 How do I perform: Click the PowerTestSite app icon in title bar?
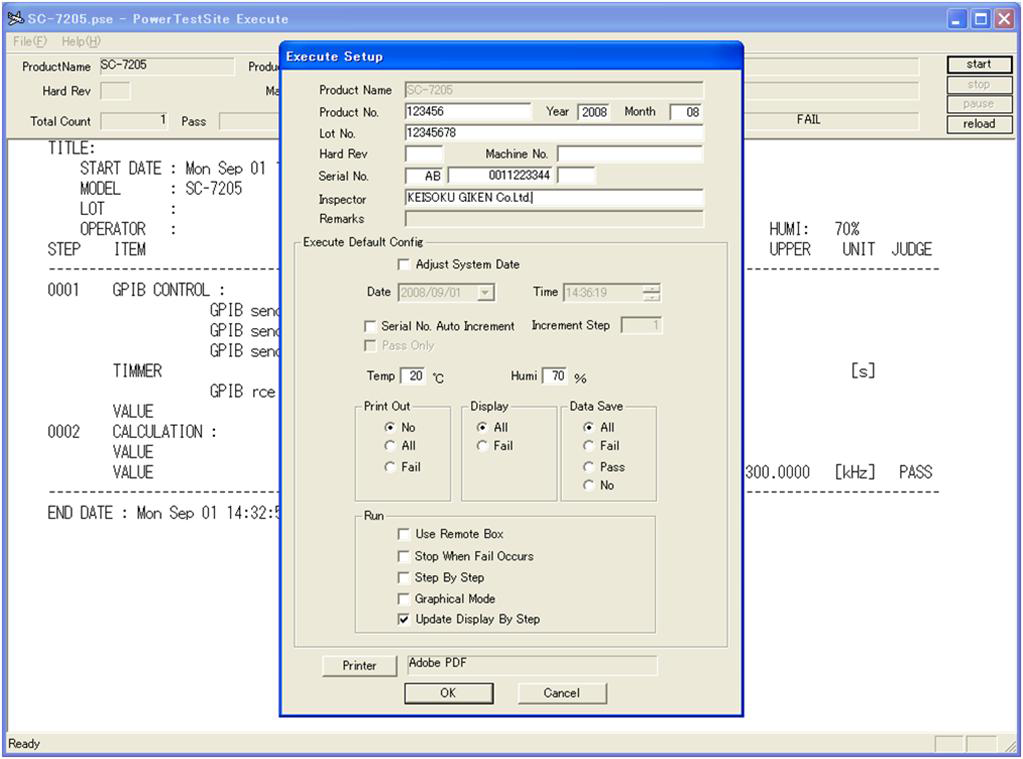(16, 19)
